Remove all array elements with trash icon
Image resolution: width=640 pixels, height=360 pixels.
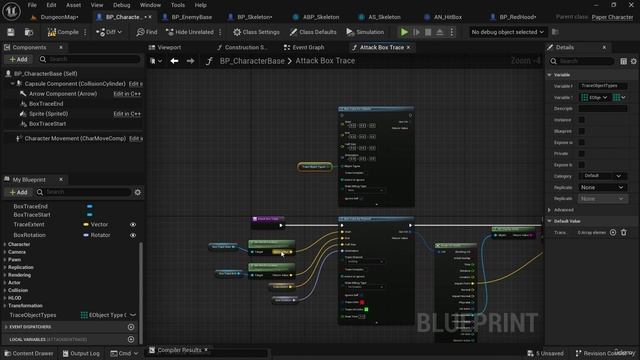pos(624,232)
